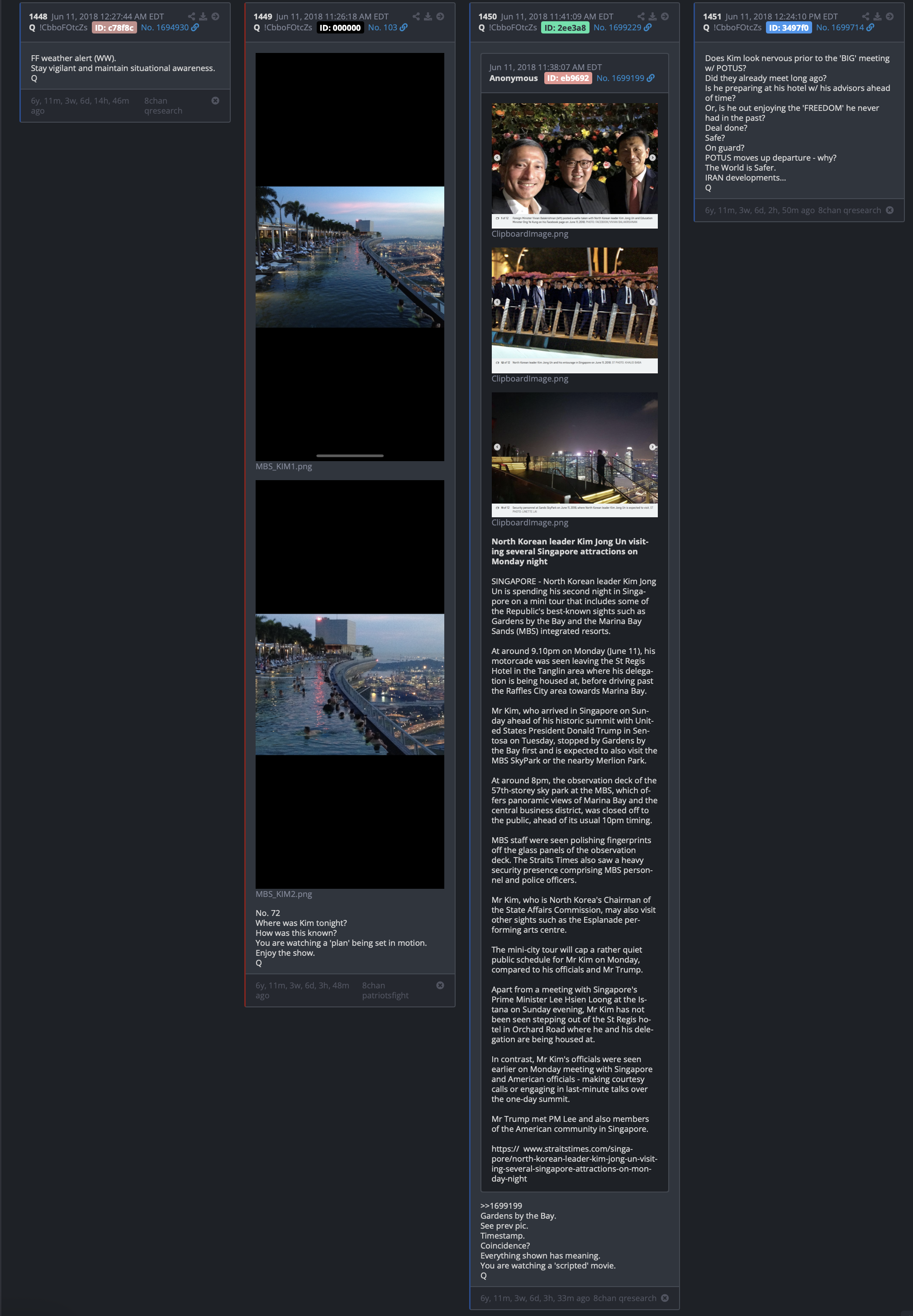913x1316 pixels.
Task: Click the chain link icon beside No. 1694930
Action: [x=195, y=28]
